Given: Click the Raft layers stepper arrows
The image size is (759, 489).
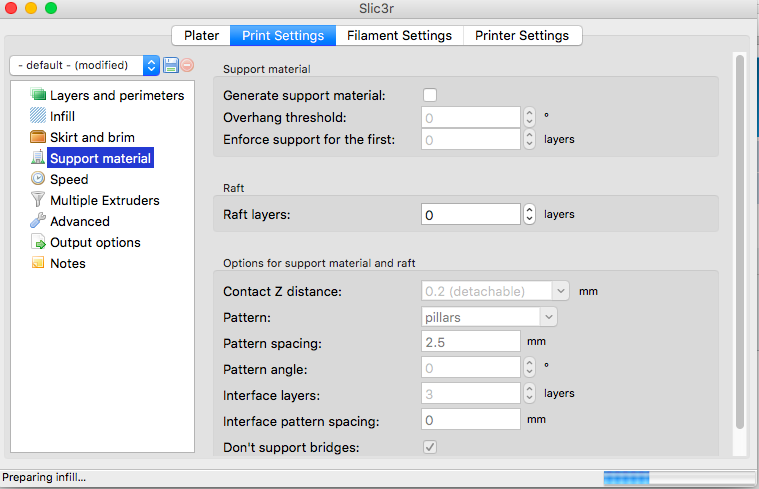Looking at the screenshot, I should click(x=529, y=214).
